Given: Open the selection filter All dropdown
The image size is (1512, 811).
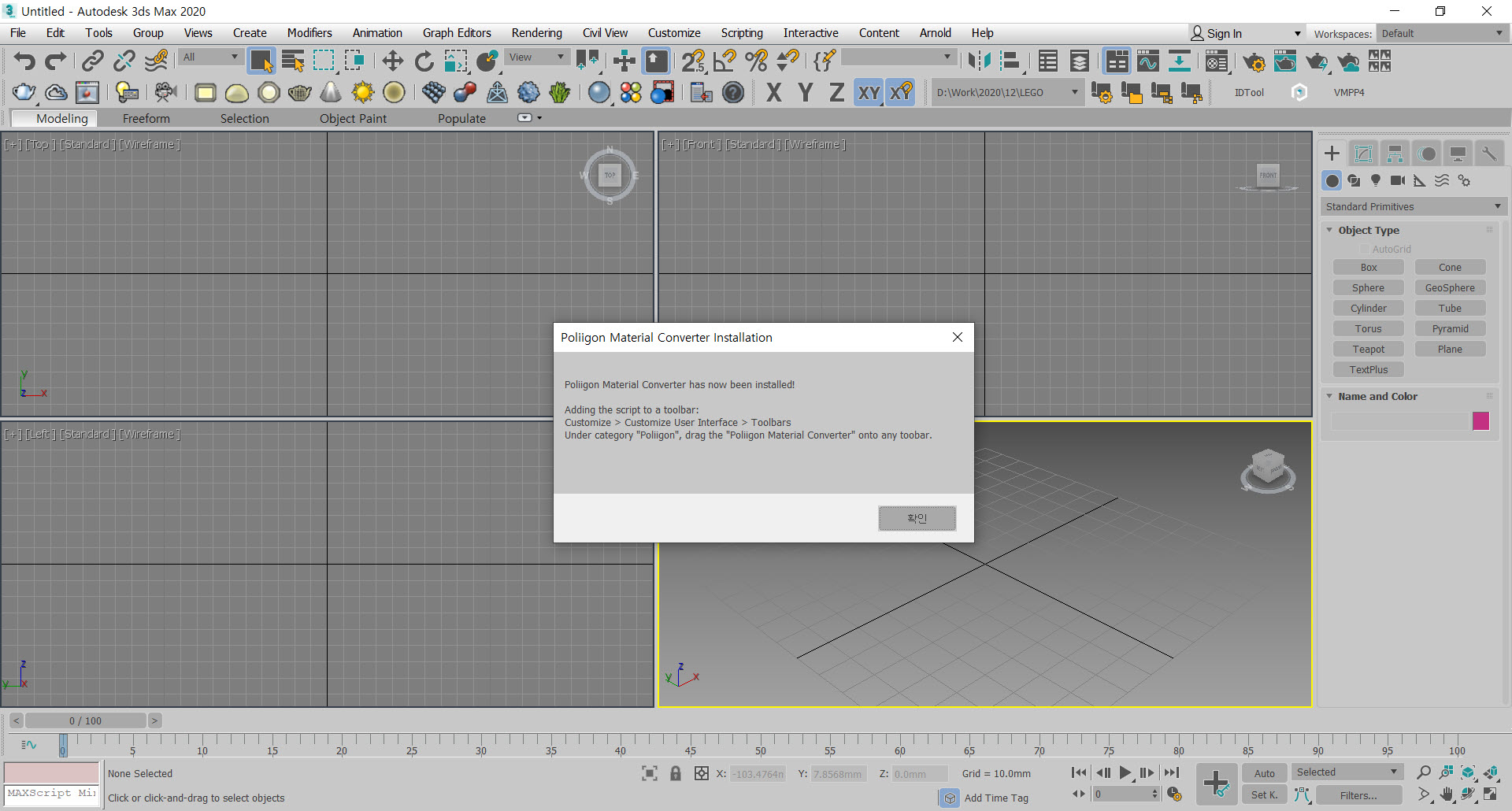Looking at the screenshot, I should 210,57.
